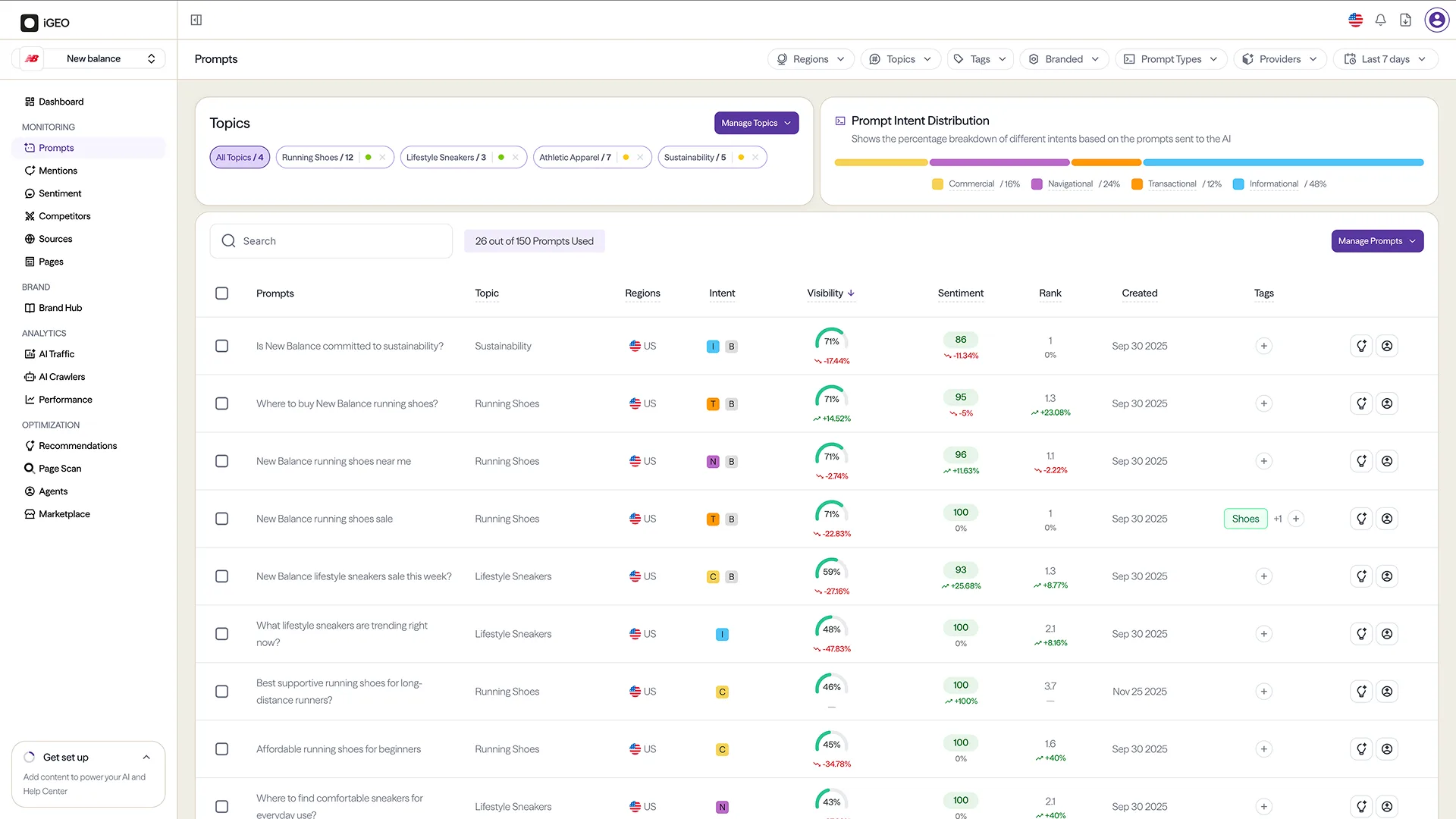
Task: Click the Manage Topics button
Action: 756,123
